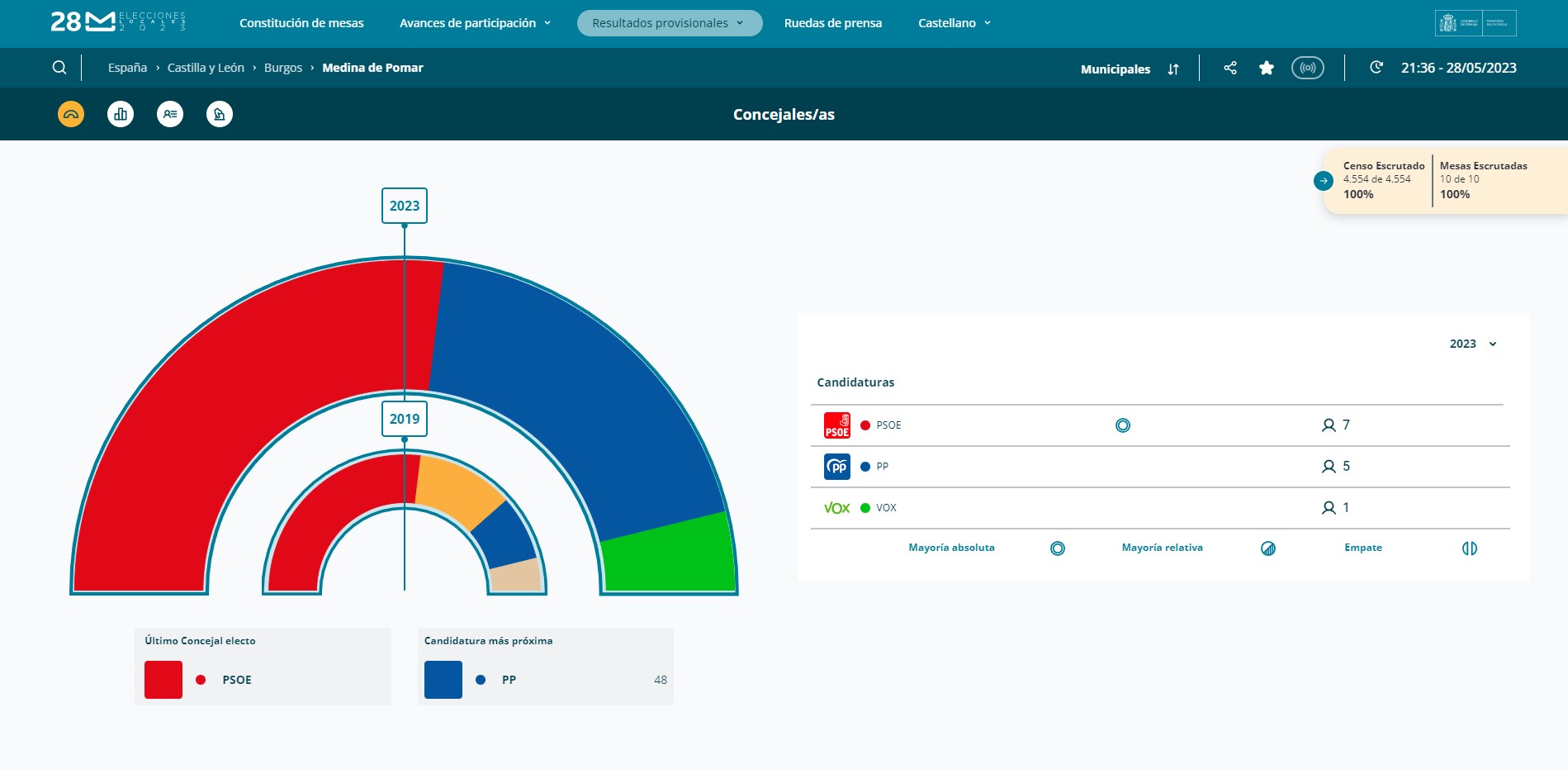Open the candidates list view

pos(170,114)
